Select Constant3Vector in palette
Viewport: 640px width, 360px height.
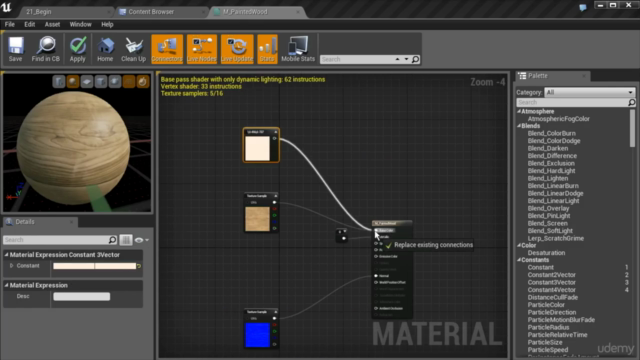(551, 282)
